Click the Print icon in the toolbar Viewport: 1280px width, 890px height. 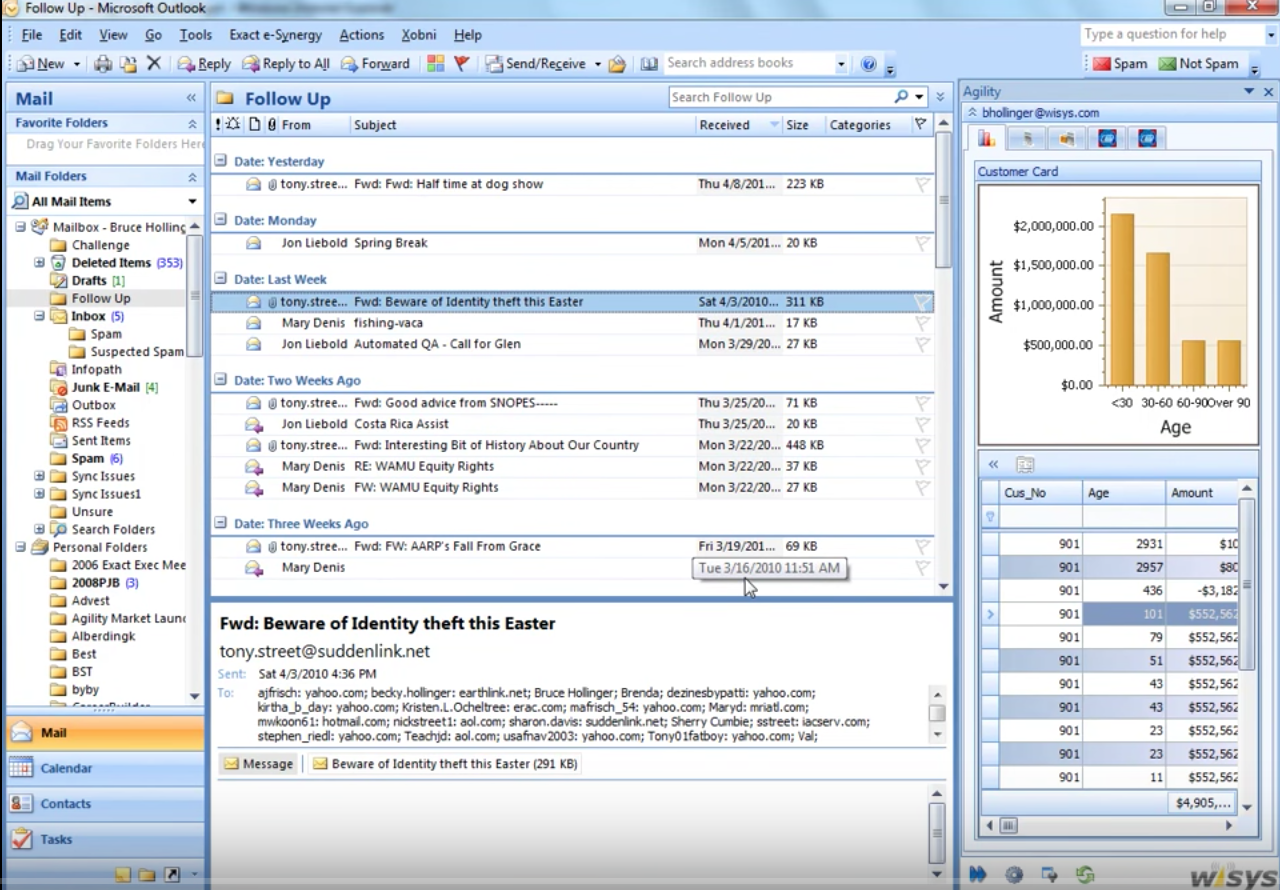(x=103, y=64)
